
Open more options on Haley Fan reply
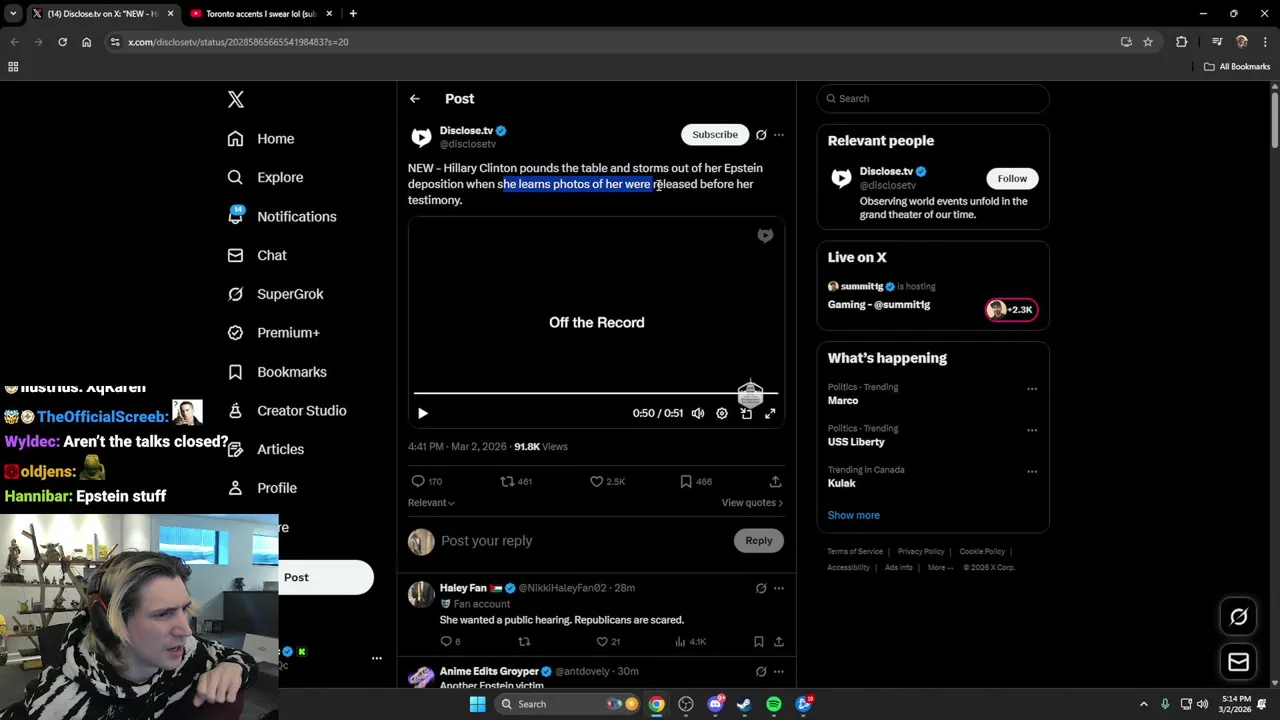779,588
